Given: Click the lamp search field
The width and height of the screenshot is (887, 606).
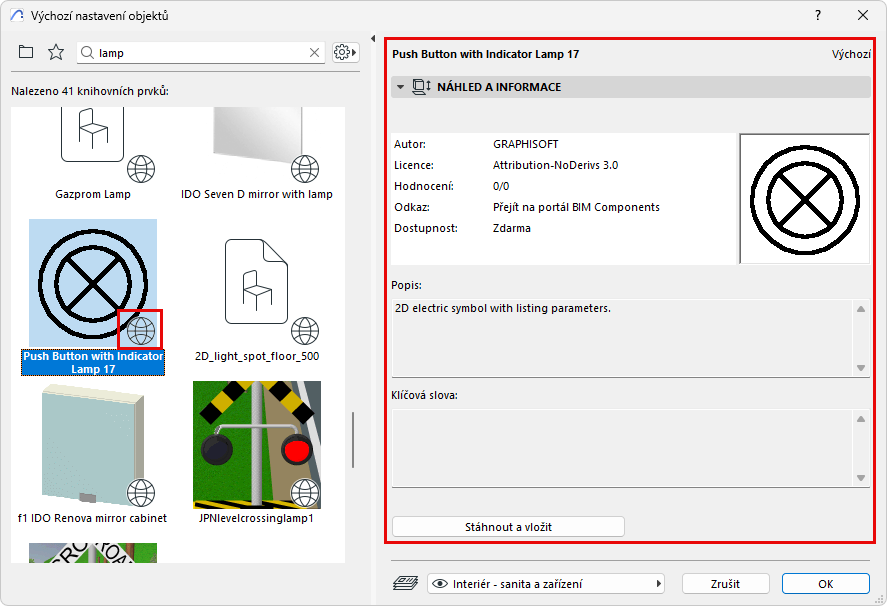Looking at the screenshot, I should (201, 53).
